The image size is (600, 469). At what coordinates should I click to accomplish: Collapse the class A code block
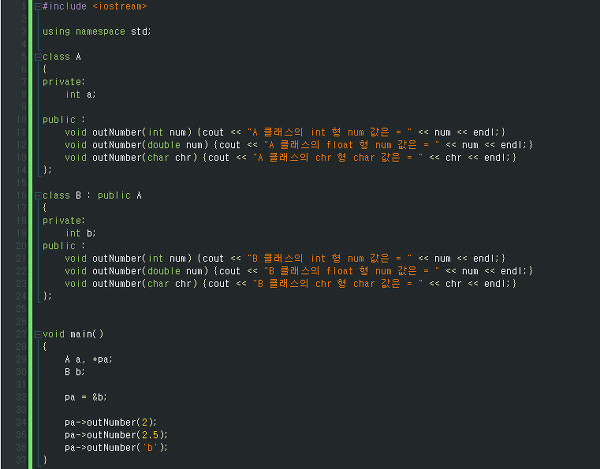(x=38, y=57)
